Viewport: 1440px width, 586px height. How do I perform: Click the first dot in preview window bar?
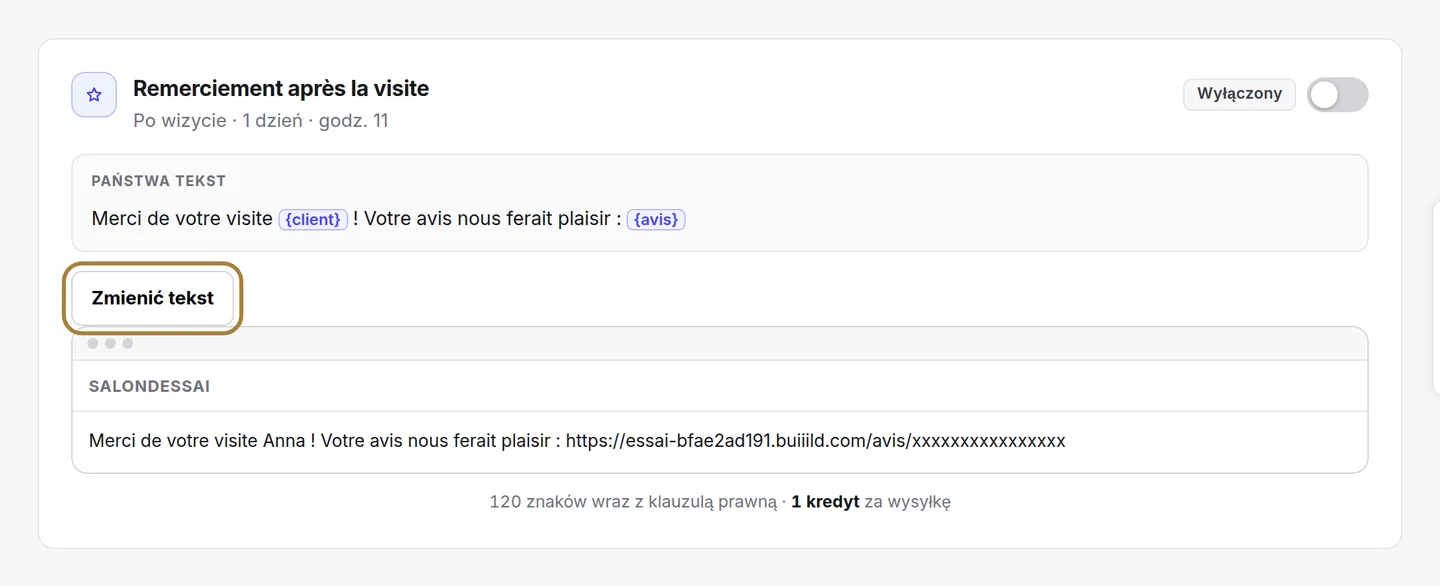coord(92,343)
